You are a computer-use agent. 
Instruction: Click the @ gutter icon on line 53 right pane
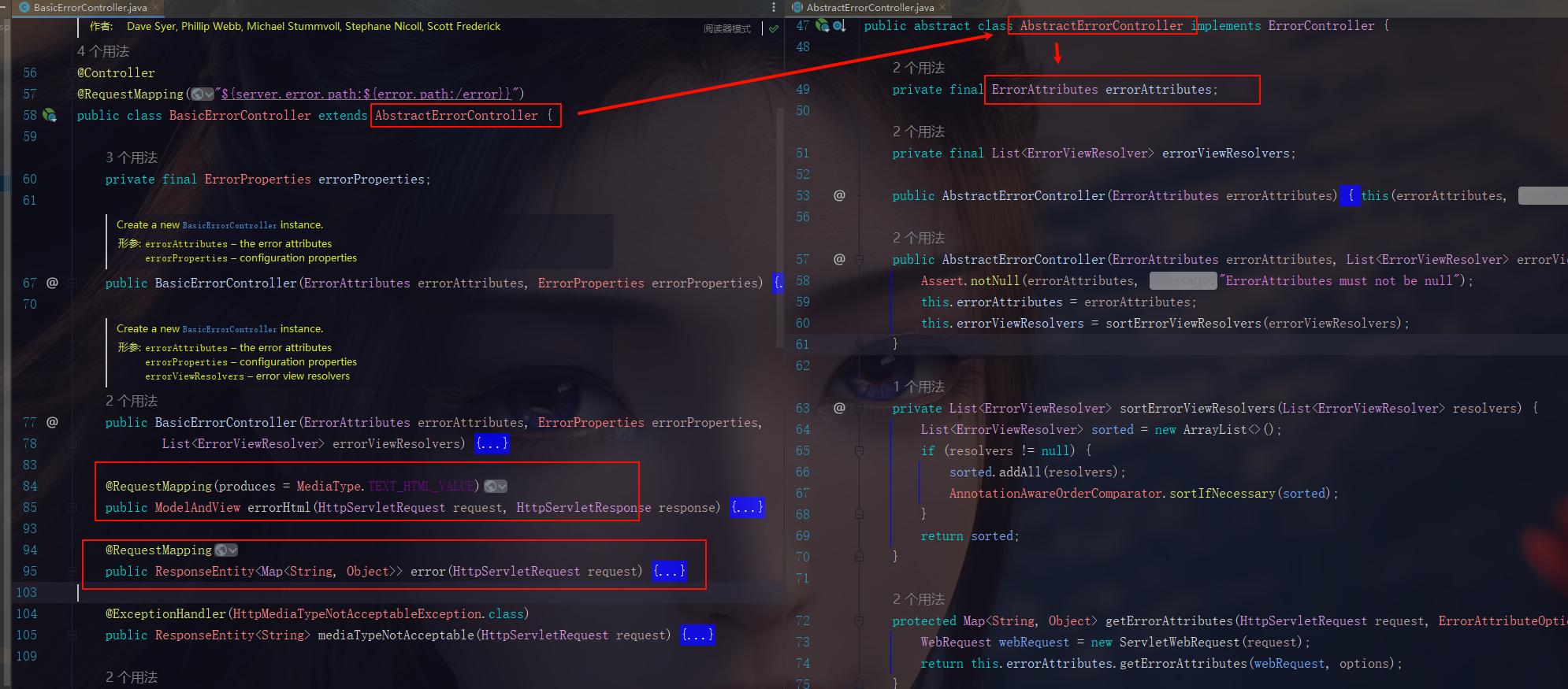click(839, 195)
